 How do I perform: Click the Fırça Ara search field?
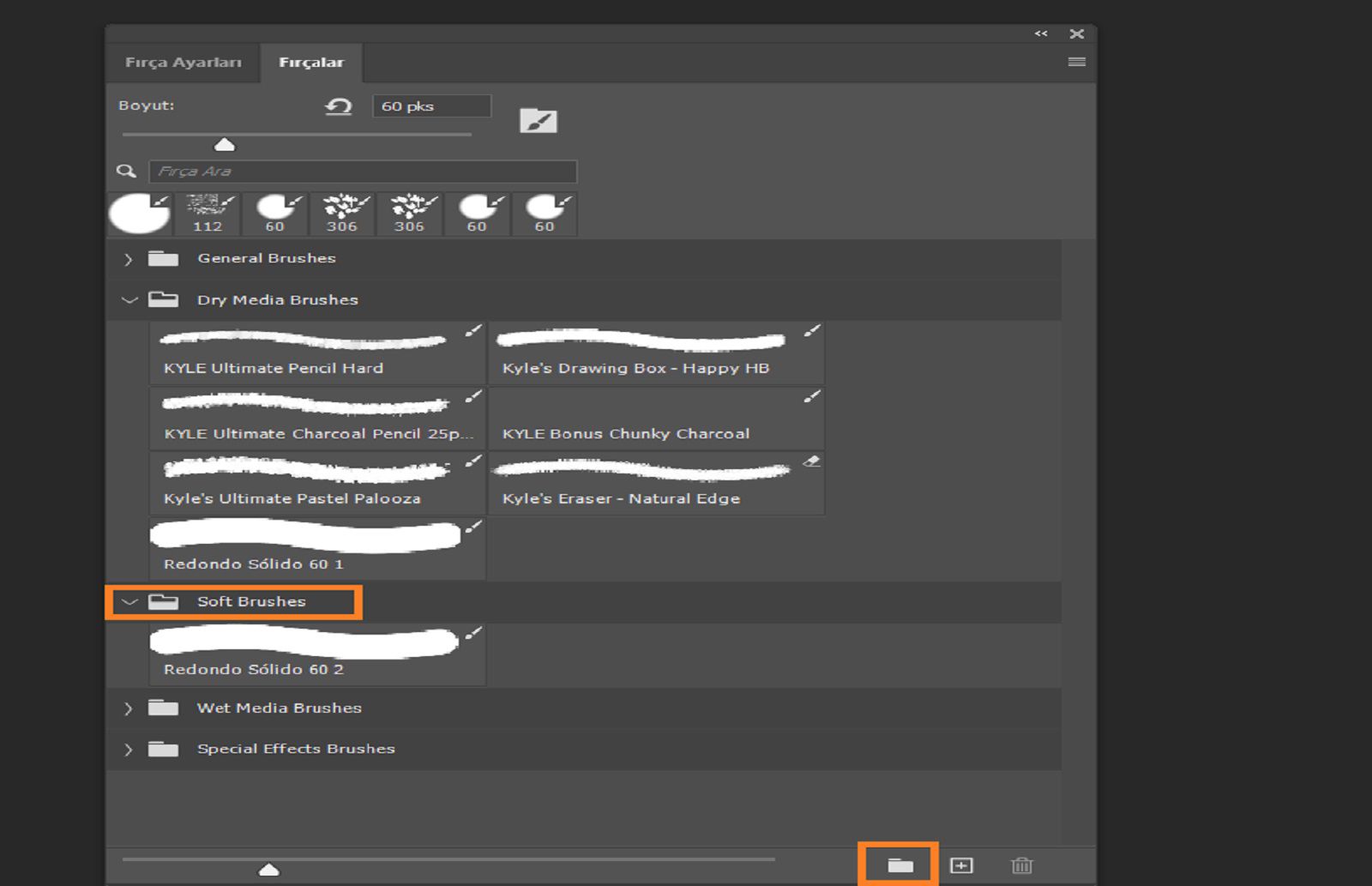tap(363, 171)
